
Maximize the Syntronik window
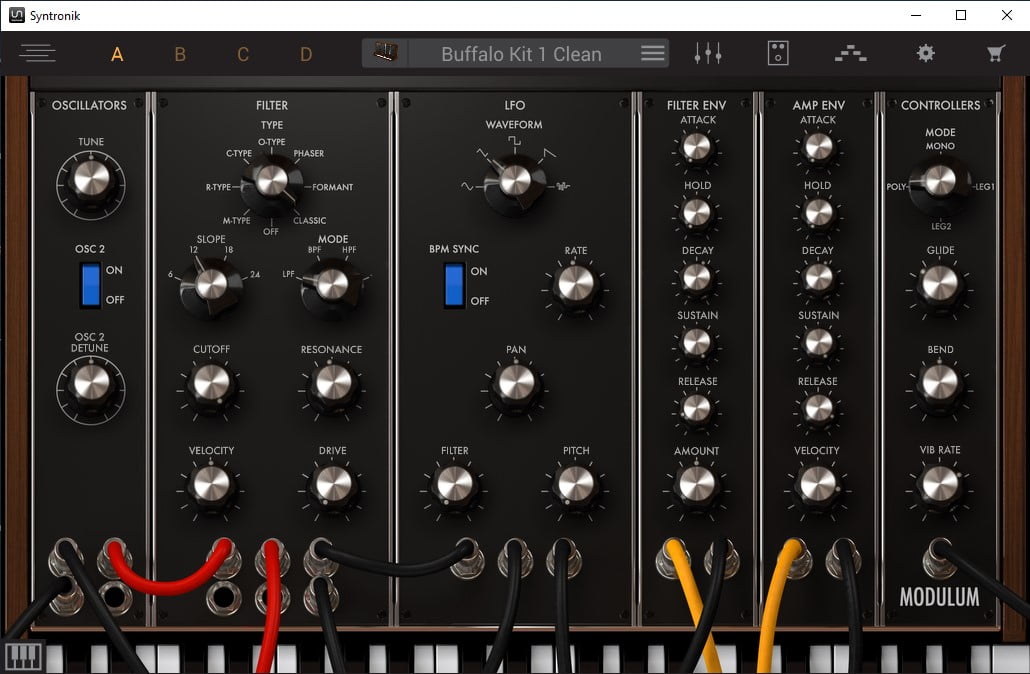pos(960,15)
